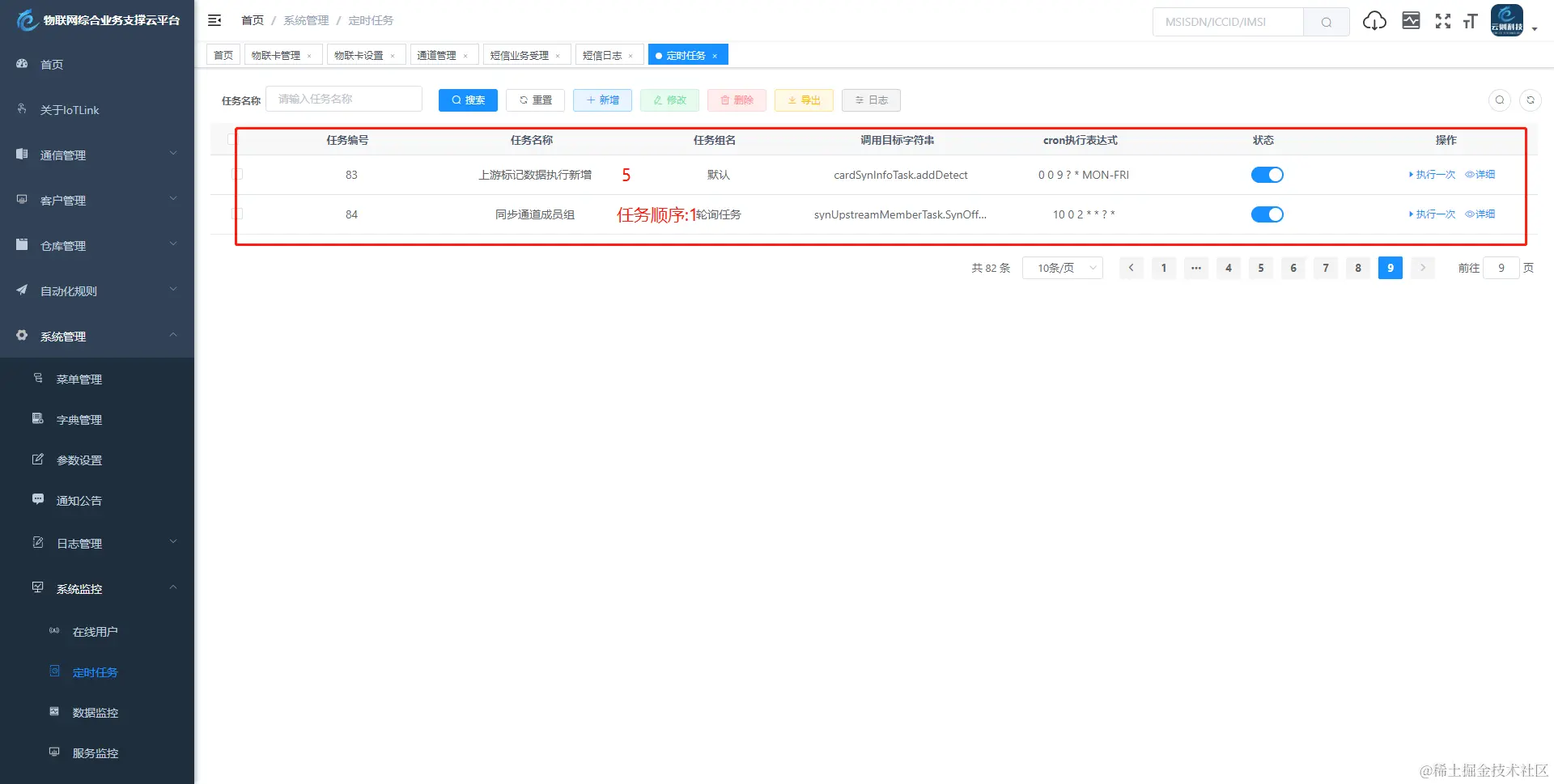
Task: Refresh table using round refresh icon
Action: point(1531,100)
